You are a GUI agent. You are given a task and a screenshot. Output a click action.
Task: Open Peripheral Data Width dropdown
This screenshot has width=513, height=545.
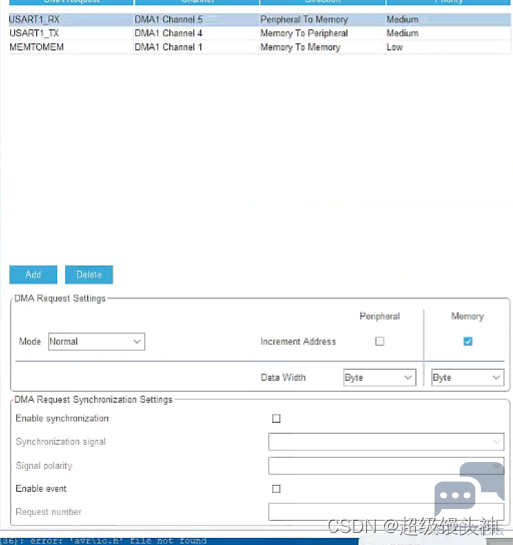380,377
